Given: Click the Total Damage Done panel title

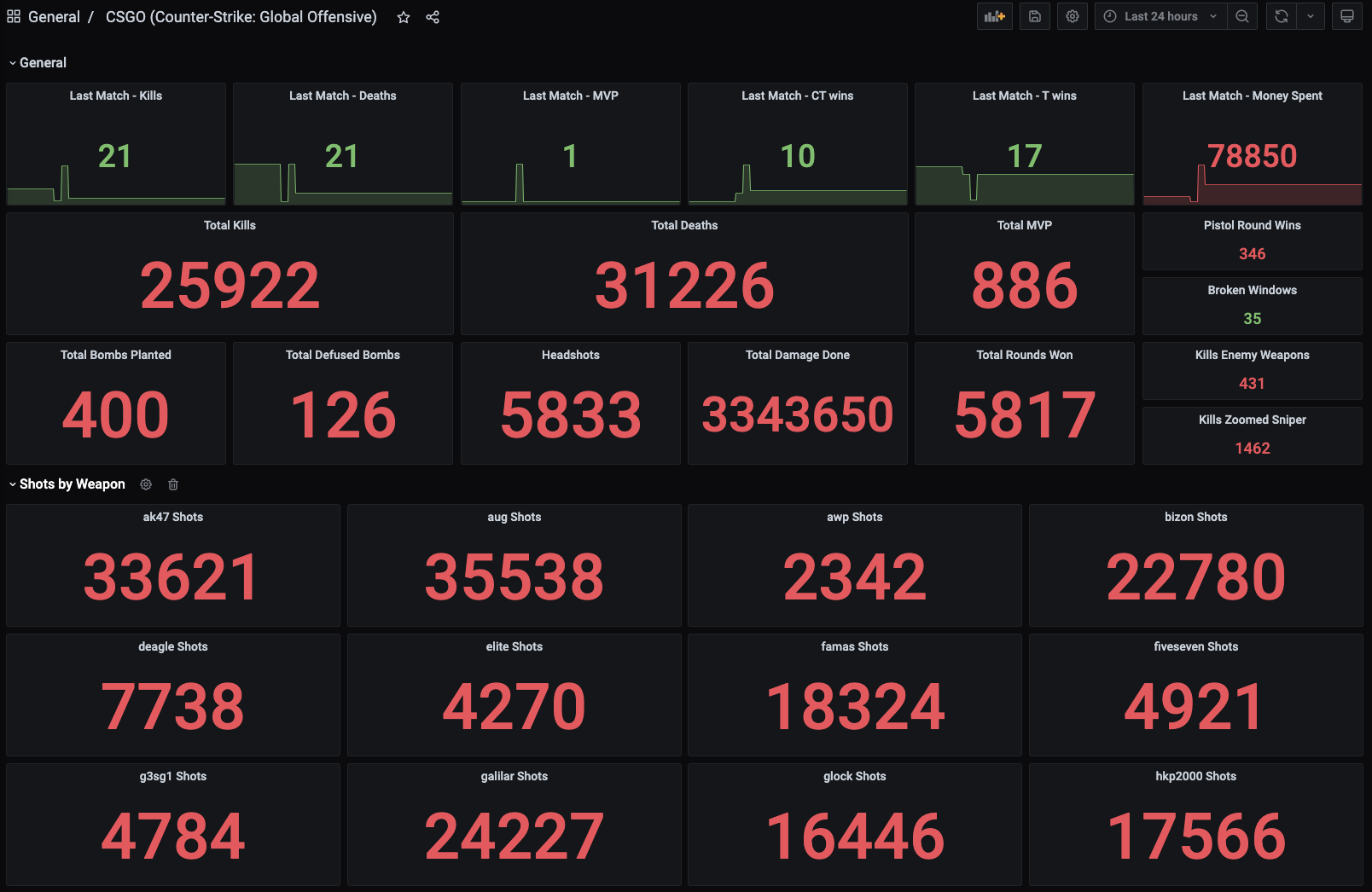Looking at the screenshot, I should [x=798, y=355].
